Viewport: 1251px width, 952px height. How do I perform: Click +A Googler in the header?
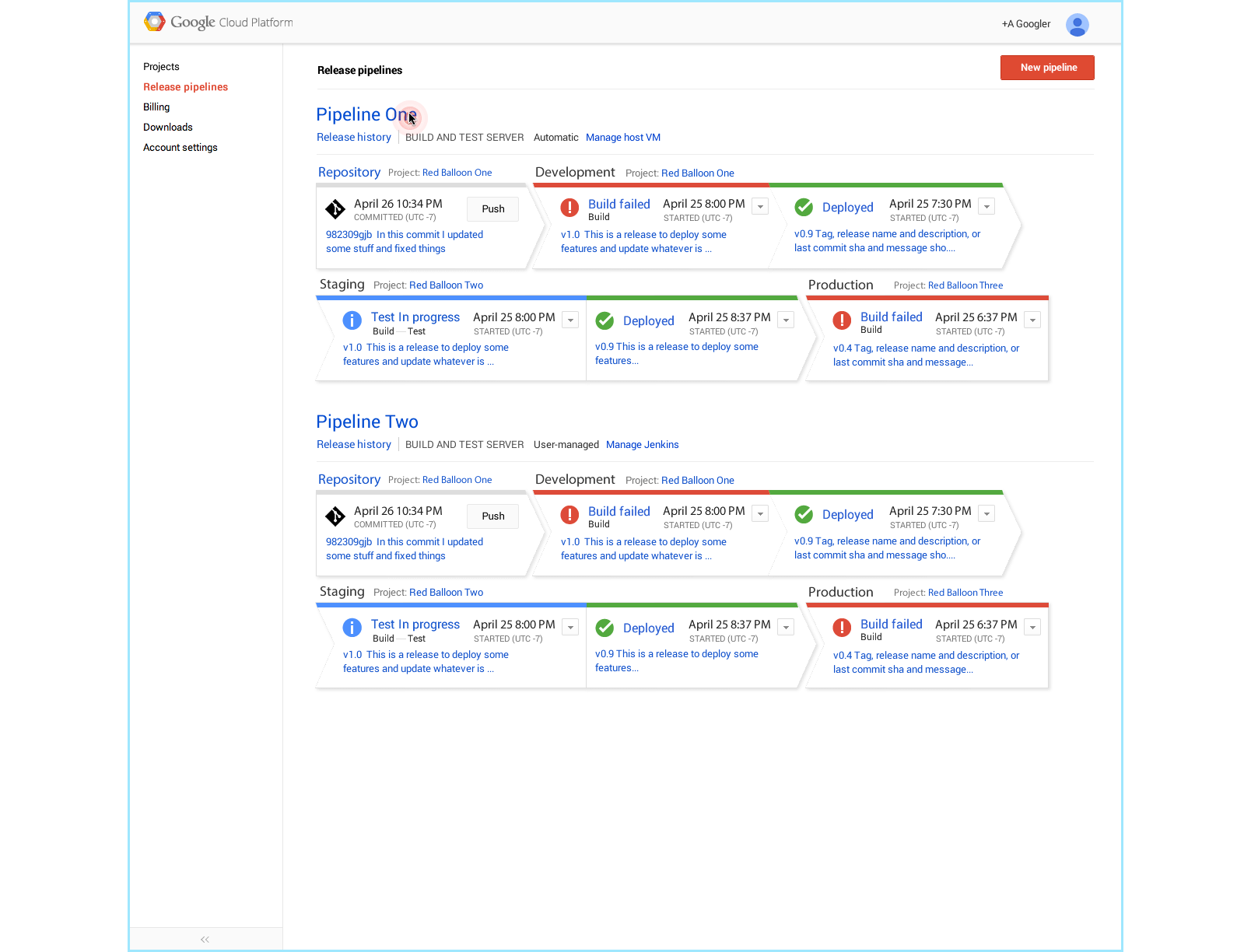1026,24
